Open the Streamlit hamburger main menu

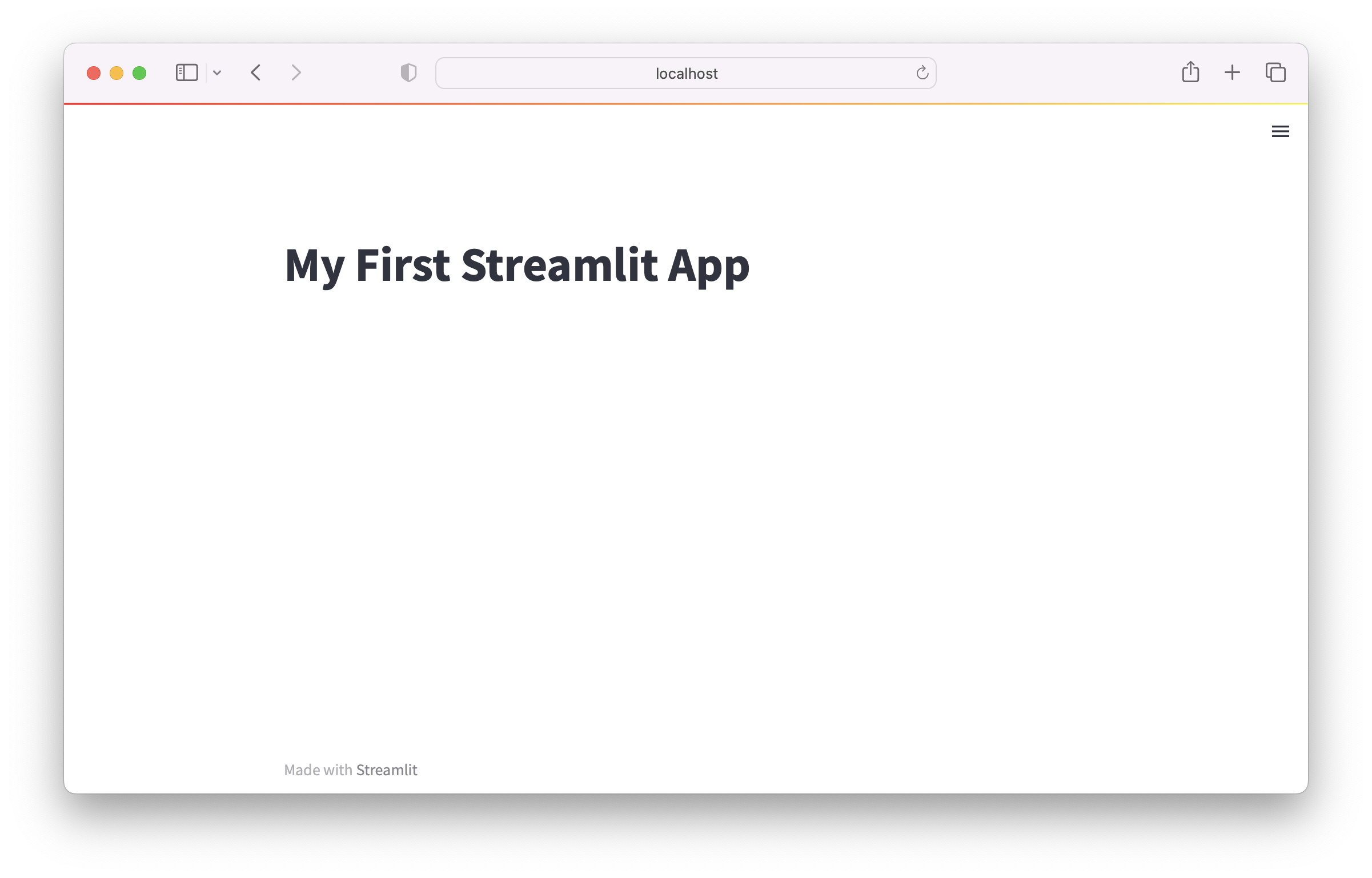(x=1280, y=131)
